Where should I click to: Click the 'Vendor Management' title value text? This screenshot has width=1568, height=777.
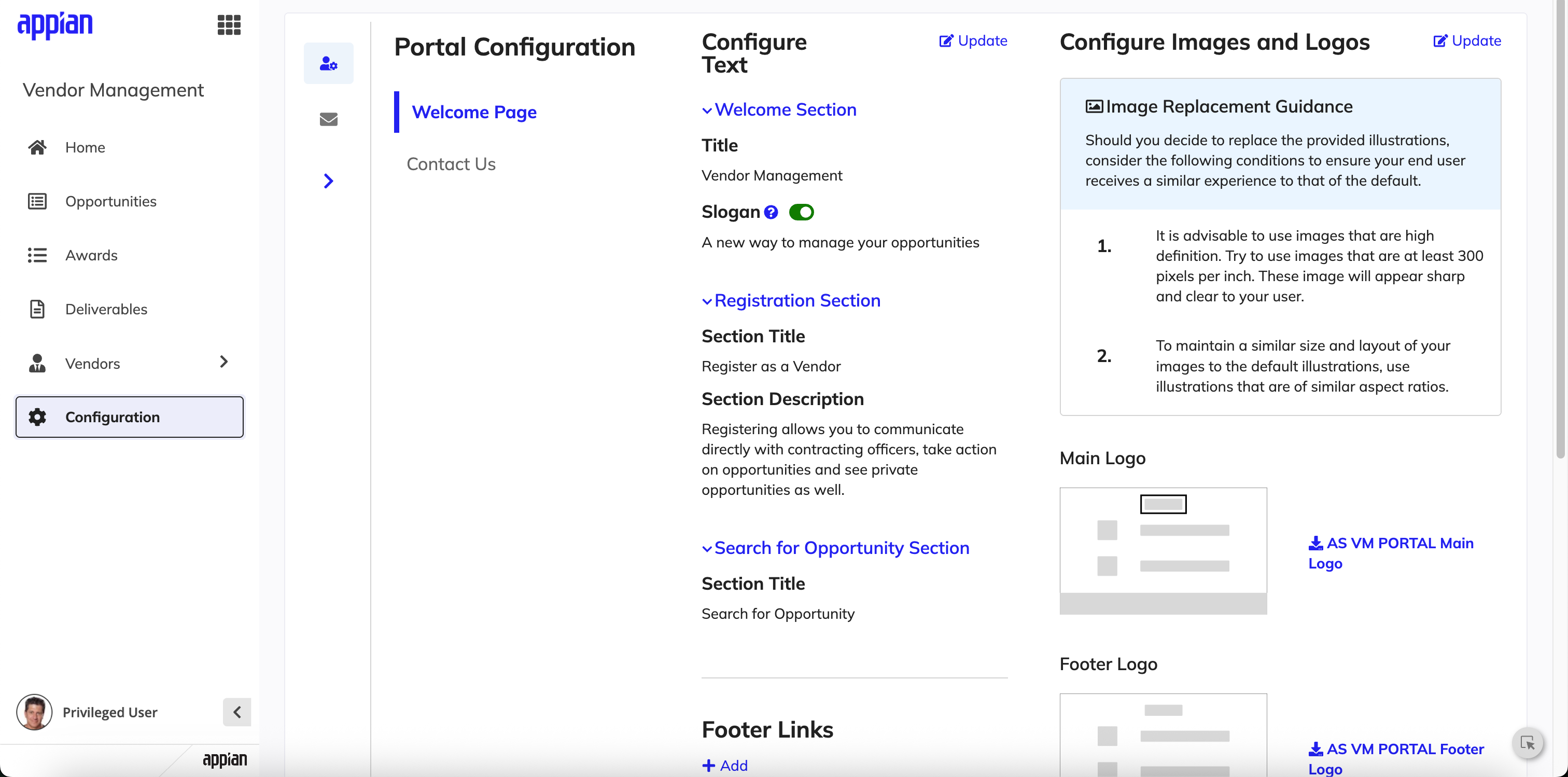click(772, 176)
